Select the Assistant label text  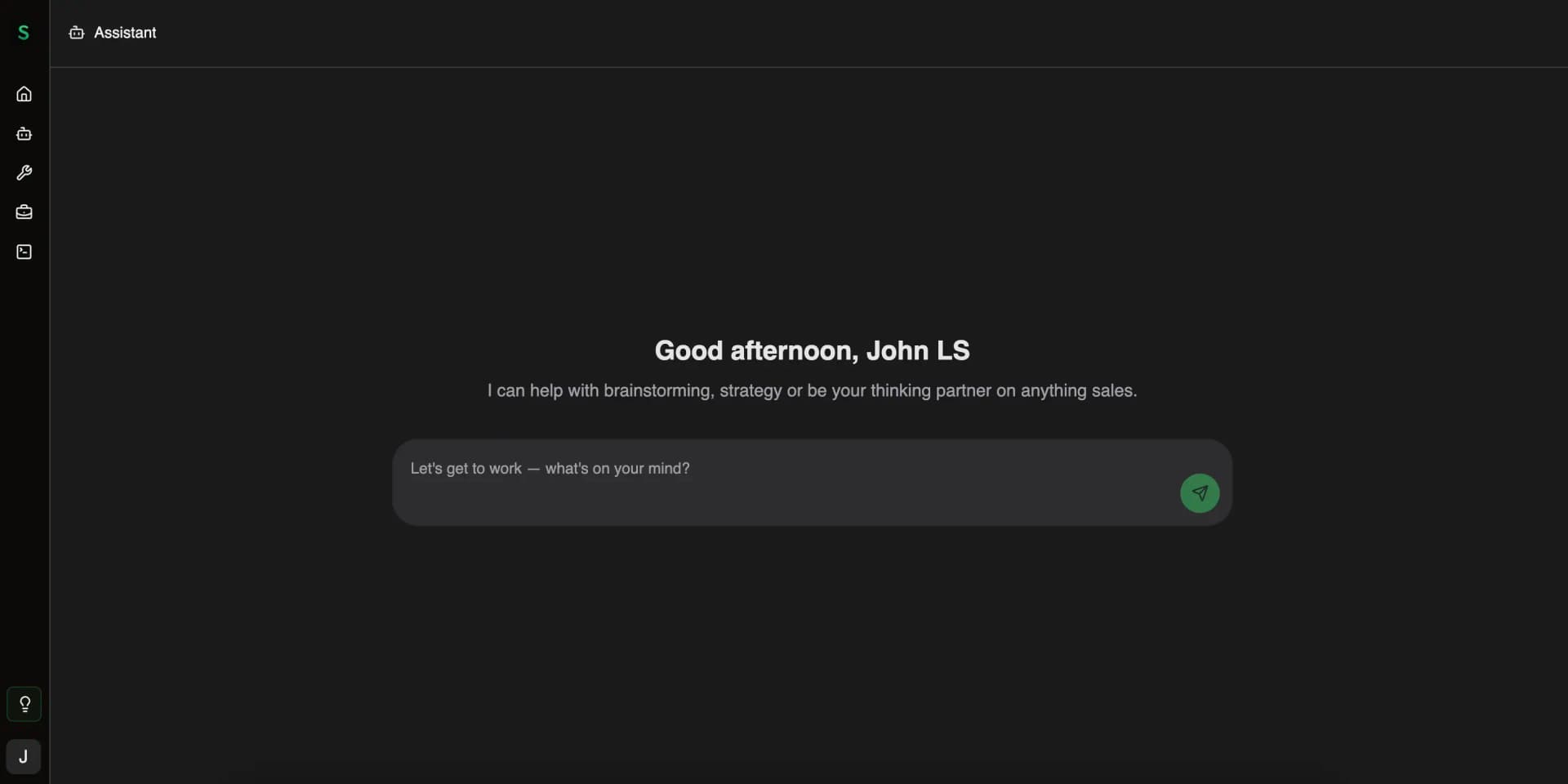(x=123, y=33)
